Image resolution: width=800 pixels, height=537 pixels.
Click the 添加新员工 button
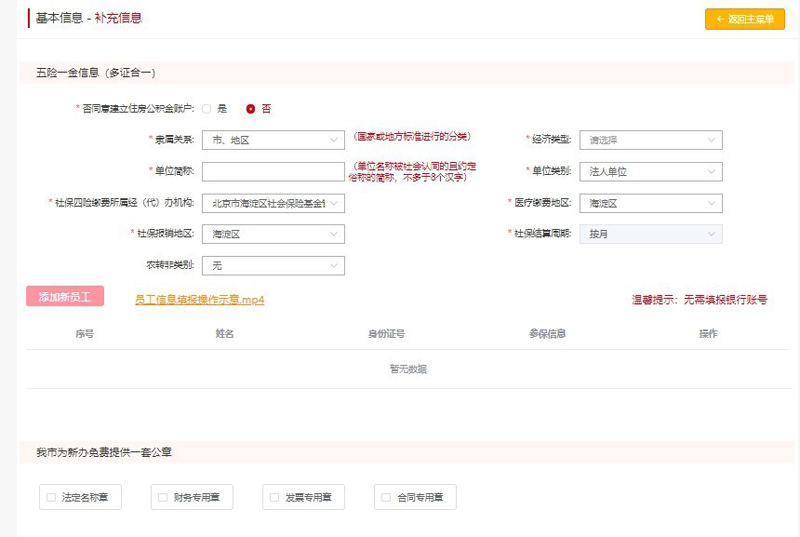(65, 297)
